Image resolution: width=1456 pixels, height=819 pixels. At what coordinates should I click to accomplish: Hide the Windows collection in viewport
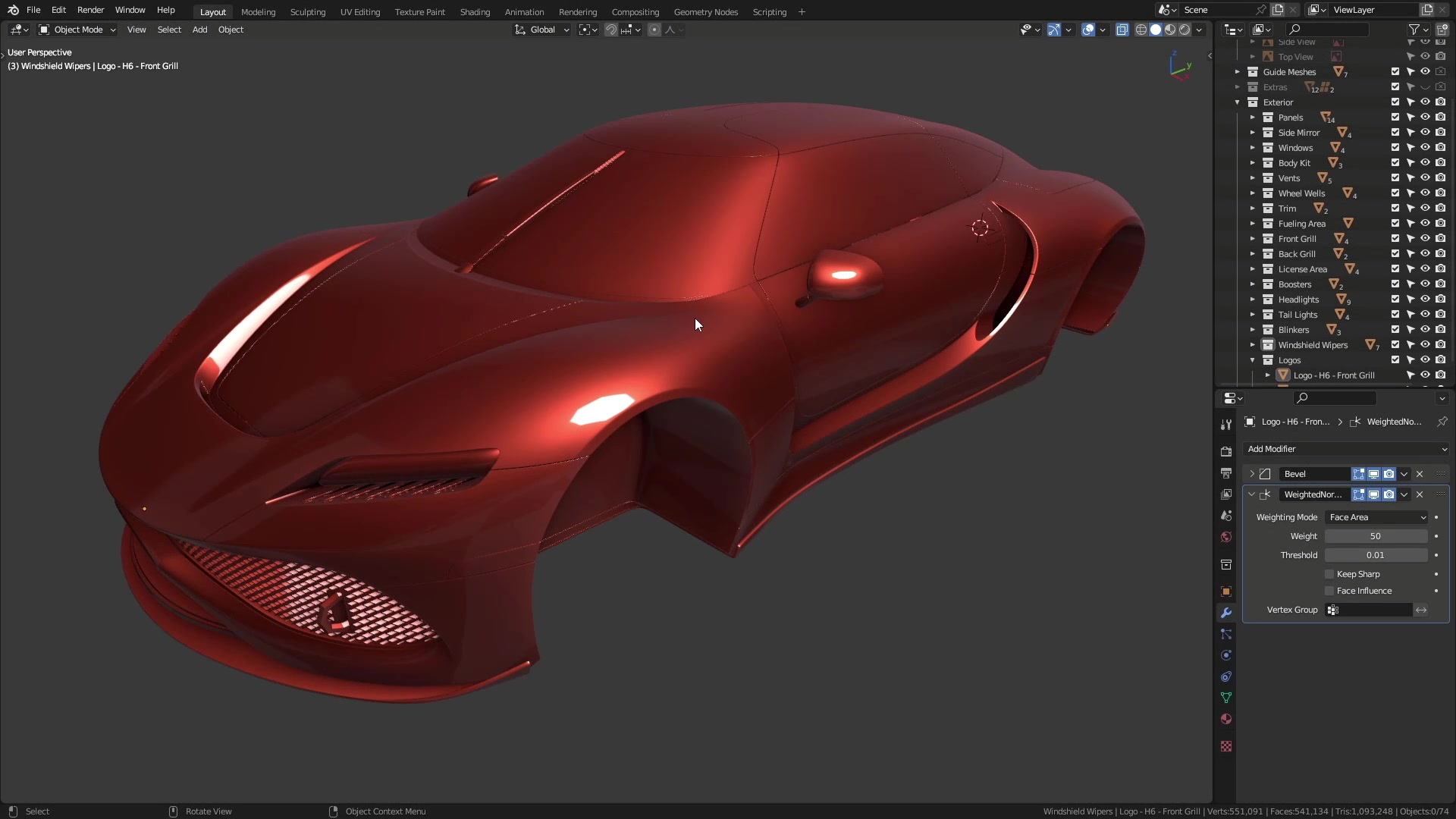click(x=1425, y=148)
